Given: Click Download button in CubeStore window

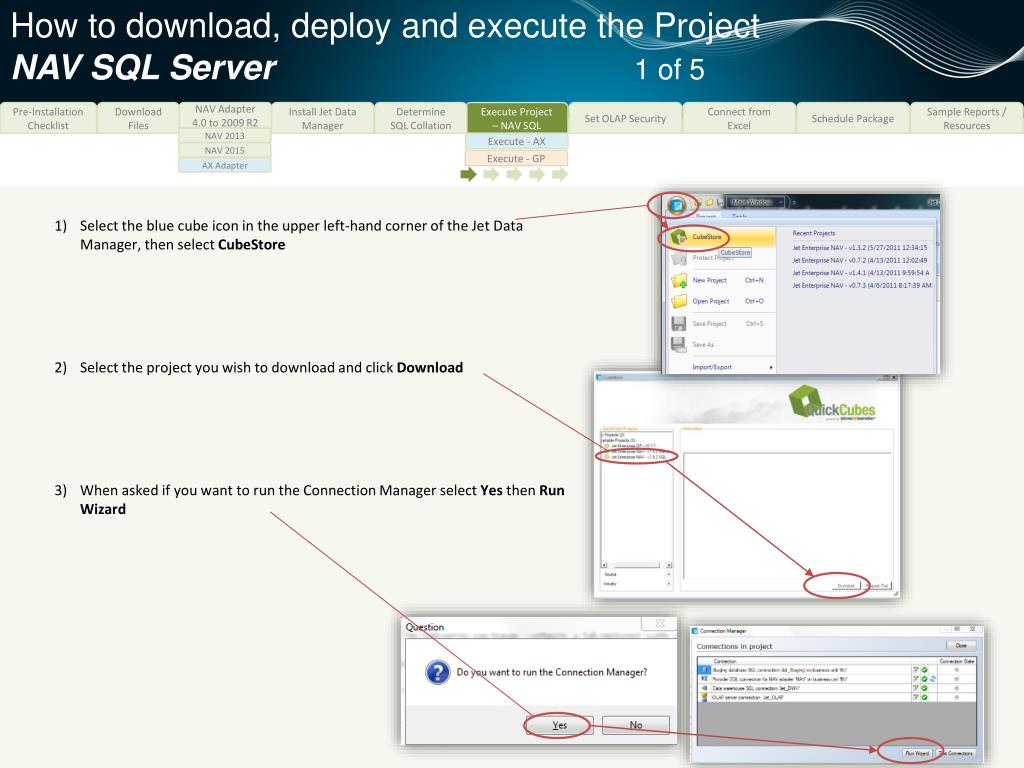Looking at the screenshot, I should tap(845, 586).
